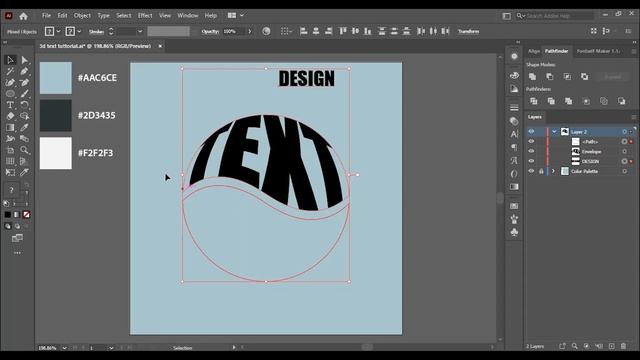This screenshot has height=360, width=640.
Task: Click the target circle of Layer 2 row
Action: coord(624,132)
